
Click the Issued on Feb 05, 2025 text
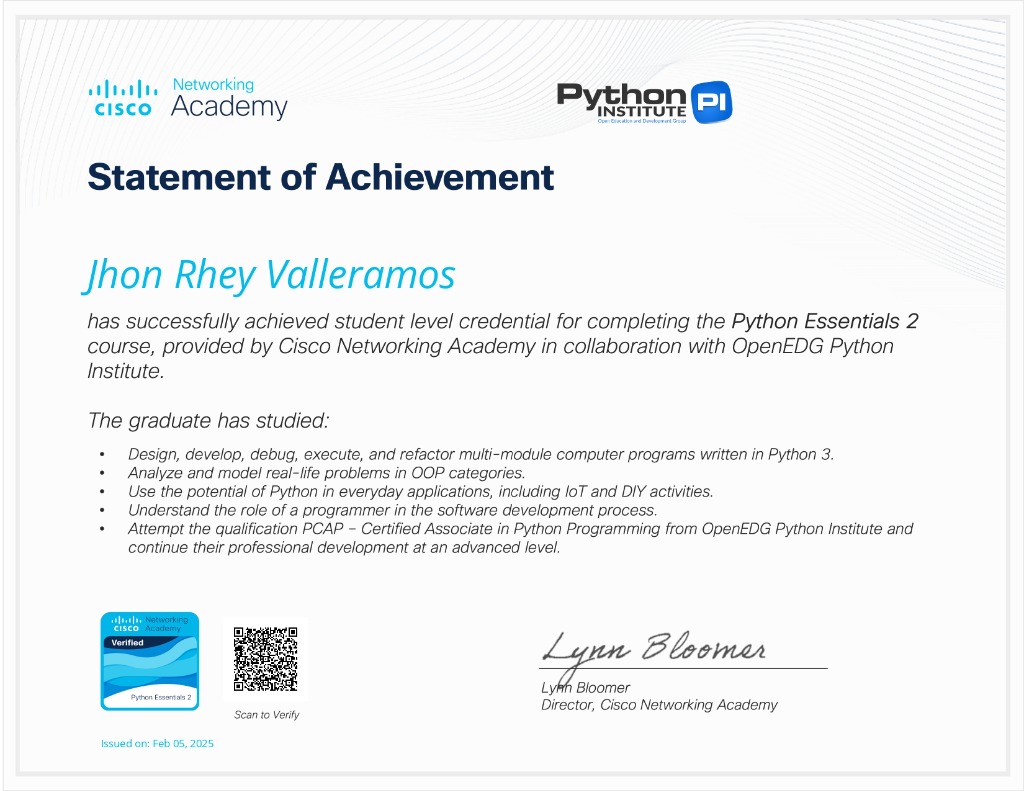pyautogui.click(x=157, y=743)
